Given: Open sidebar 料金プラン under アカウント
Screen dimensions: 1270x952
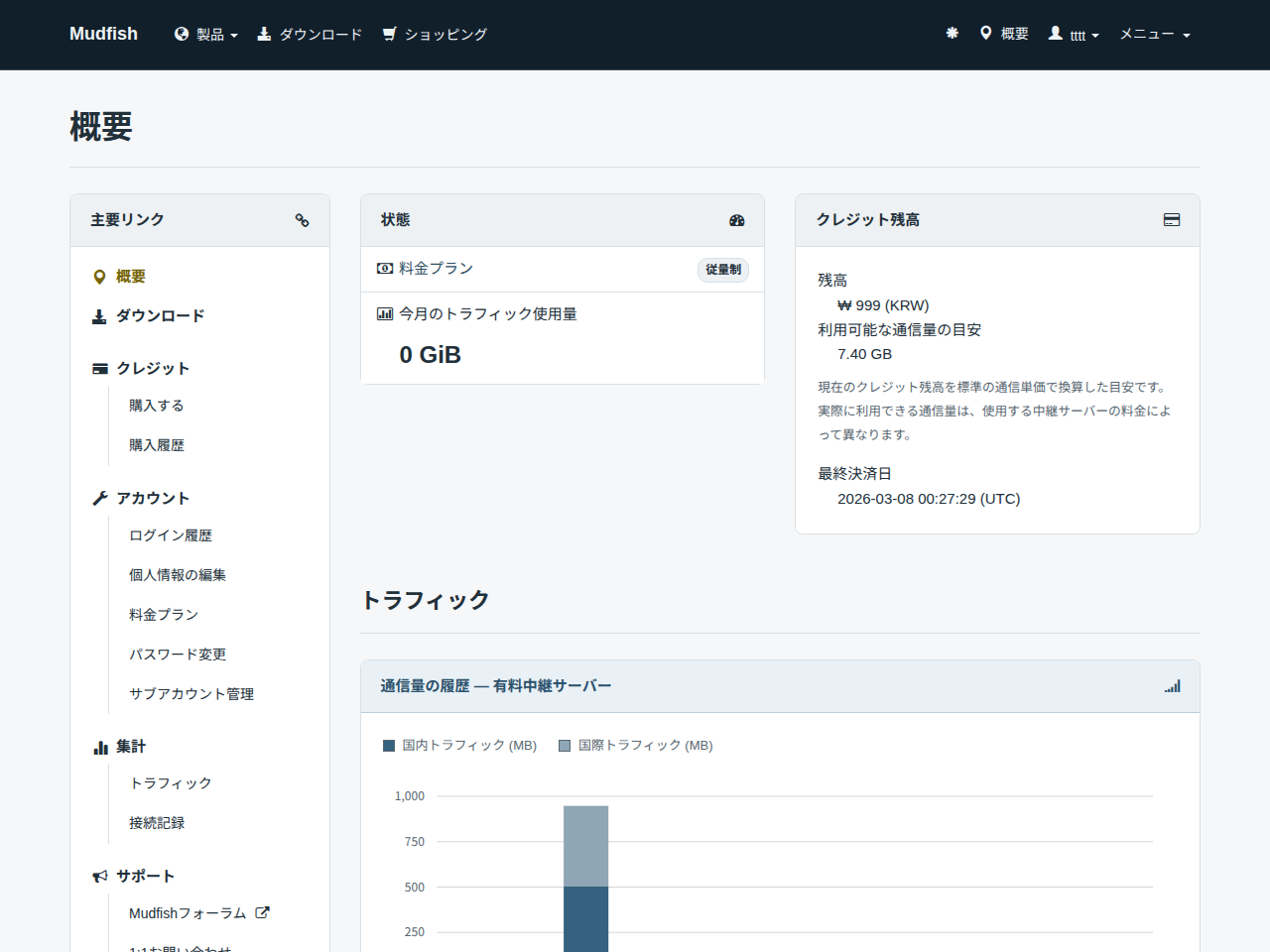Looking at the screenshot, I should pos(164,615).
